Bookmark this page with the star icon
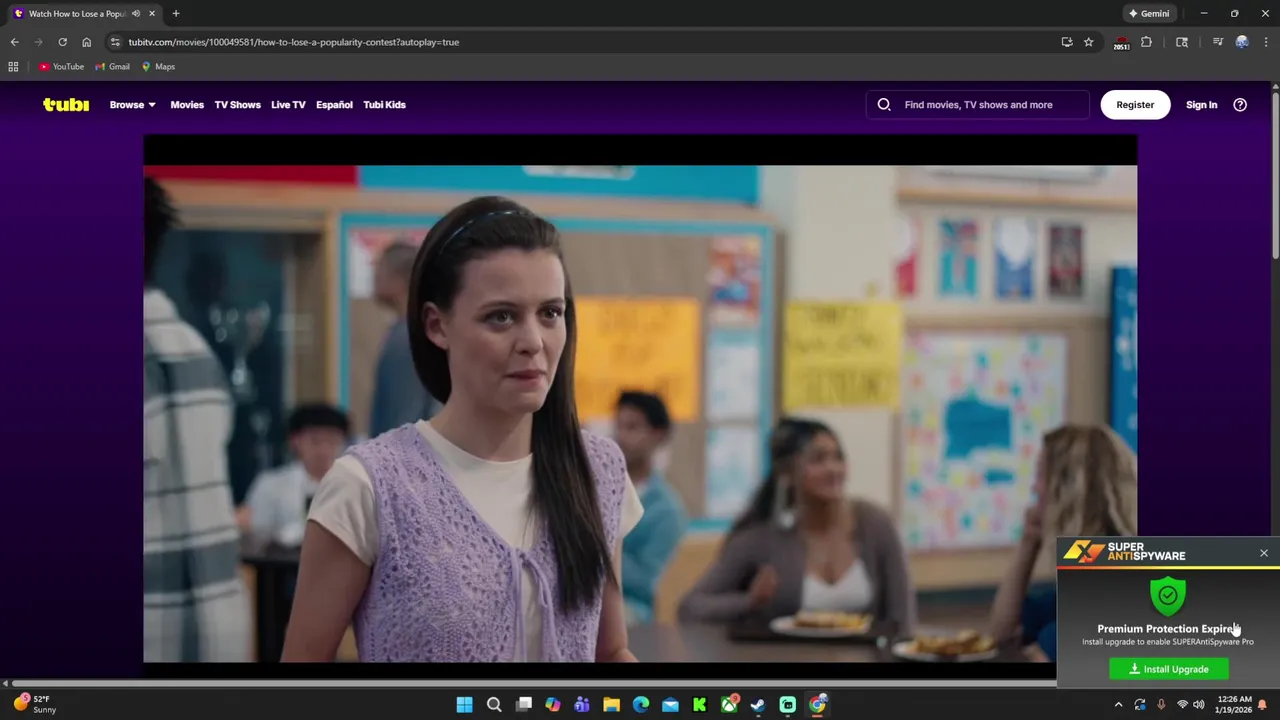 click(1088, 42)
